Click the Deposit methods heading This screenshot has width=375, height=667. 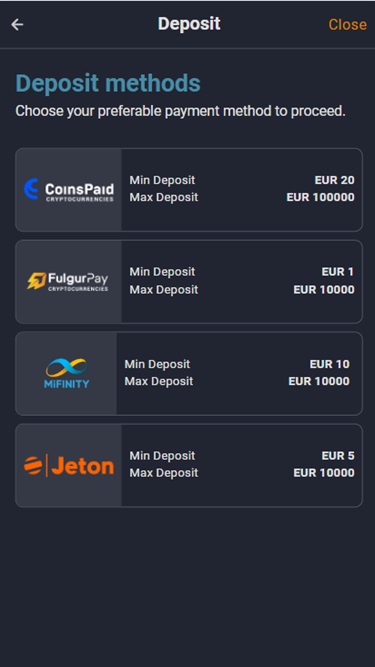[108, 83]
